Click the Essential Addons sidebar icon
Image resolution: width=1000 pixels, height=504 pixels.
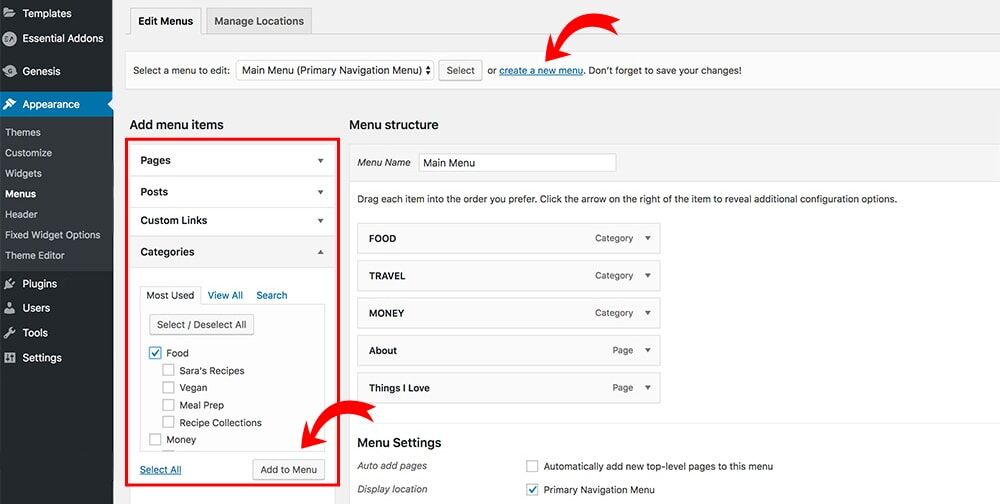click(10, 39)
